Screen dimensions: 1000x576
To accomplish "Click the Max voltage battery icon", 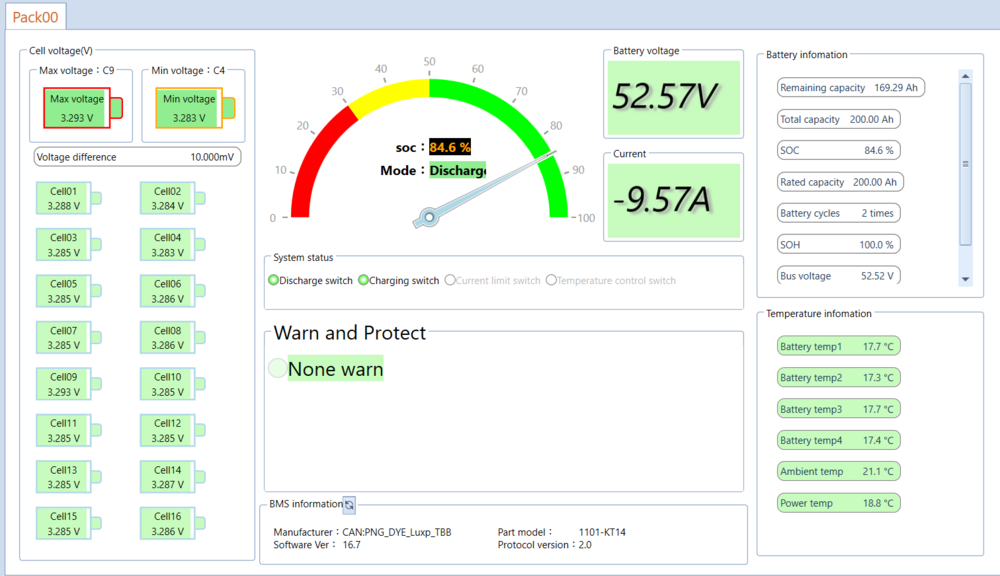I will tap(83, 108).
